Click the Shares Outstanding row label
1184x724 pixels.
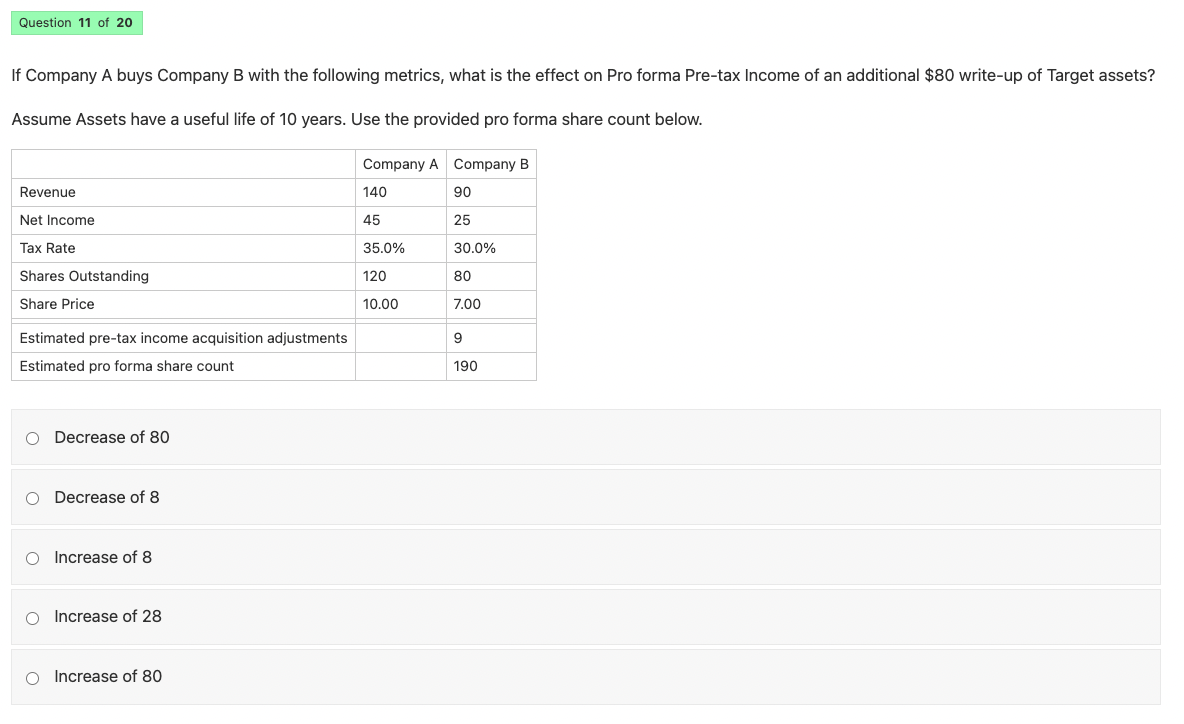coord(84,276)
